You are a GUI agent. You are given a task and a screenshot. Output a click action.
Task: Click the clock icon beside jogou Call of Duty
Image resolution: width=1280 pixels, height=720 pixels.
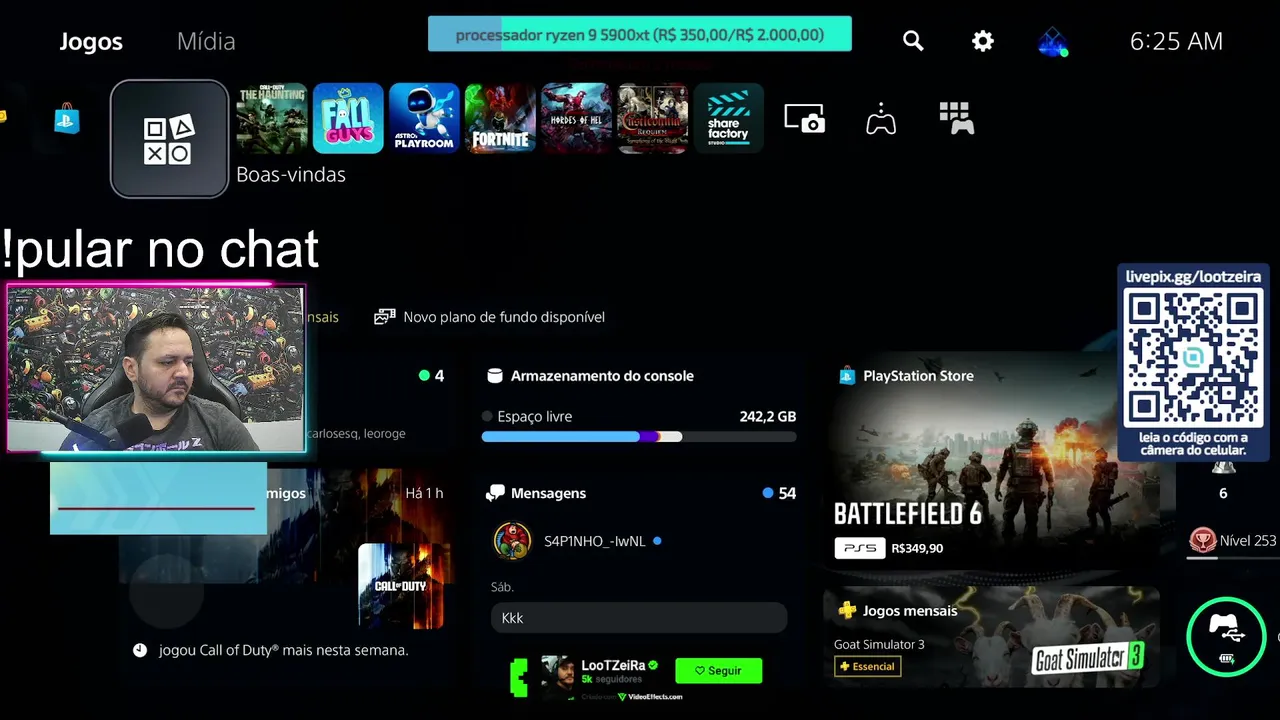tap(140, 650)
